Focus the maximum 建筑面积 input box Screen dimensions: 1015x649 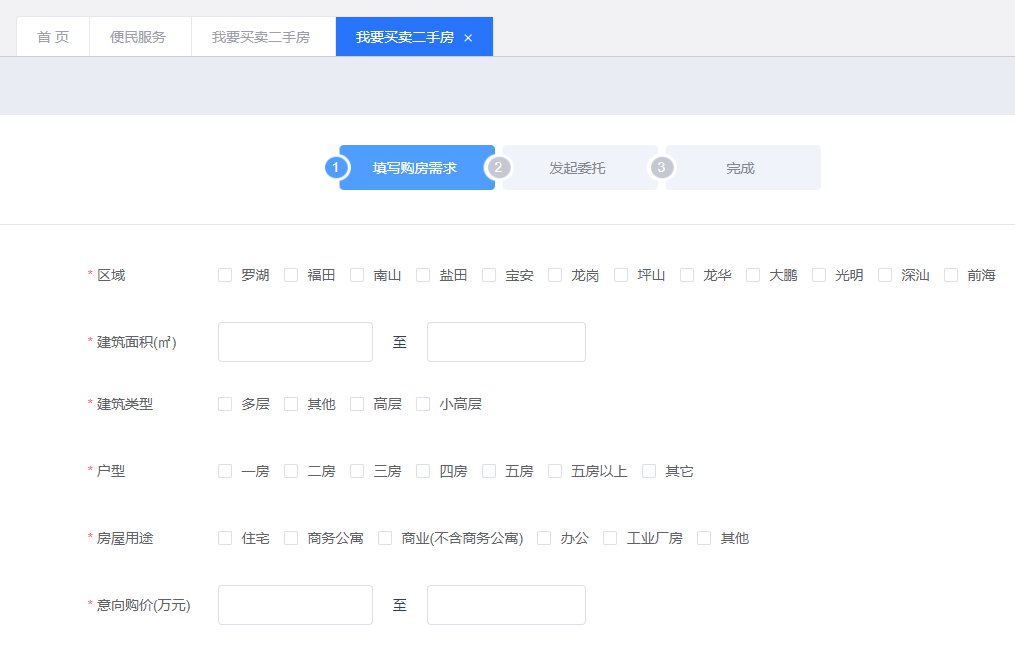[506, 342]
